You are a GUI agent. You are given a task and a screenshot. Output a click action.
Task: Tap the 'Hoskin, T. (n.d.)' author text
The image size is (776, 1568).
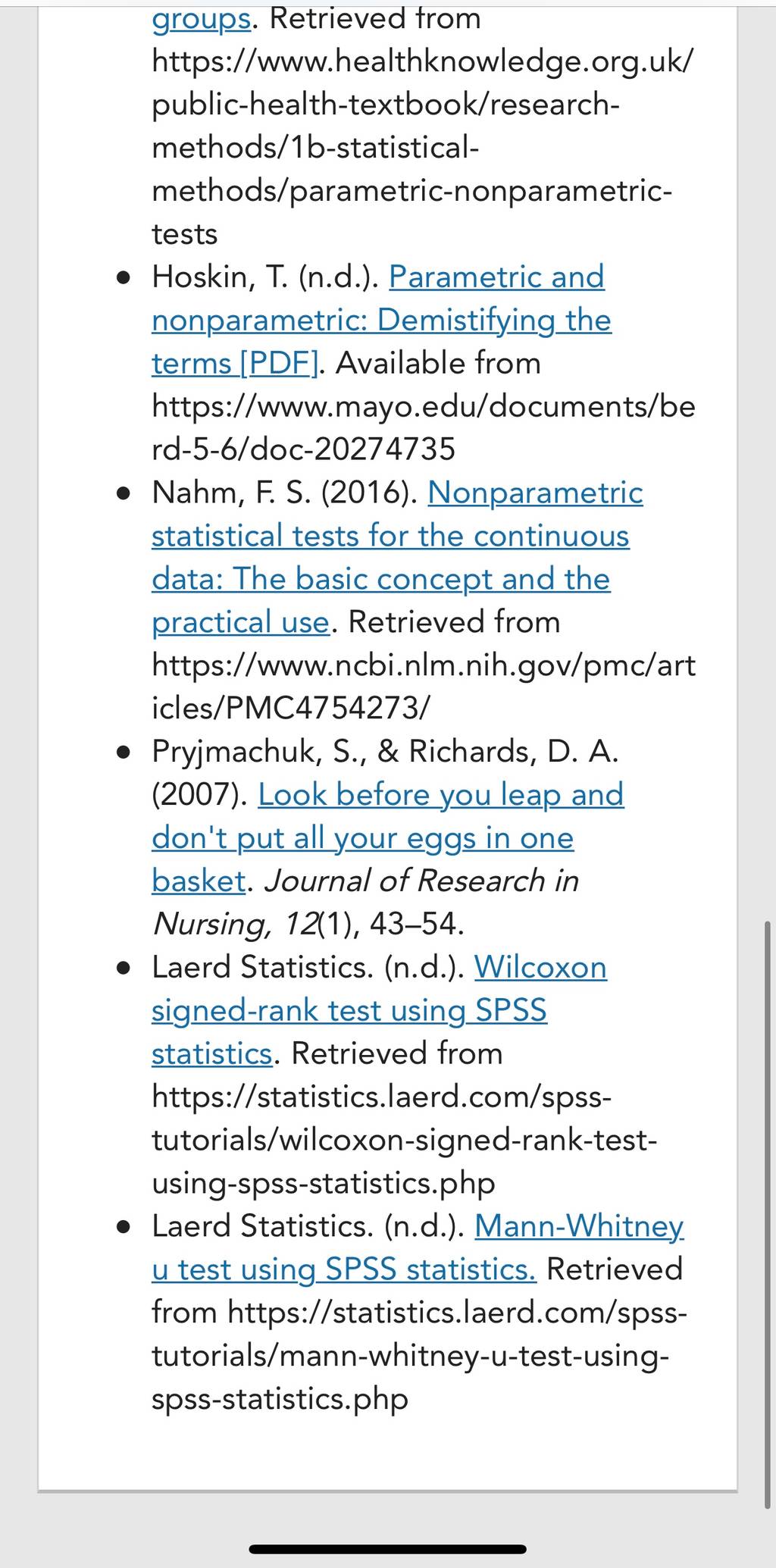265,277
